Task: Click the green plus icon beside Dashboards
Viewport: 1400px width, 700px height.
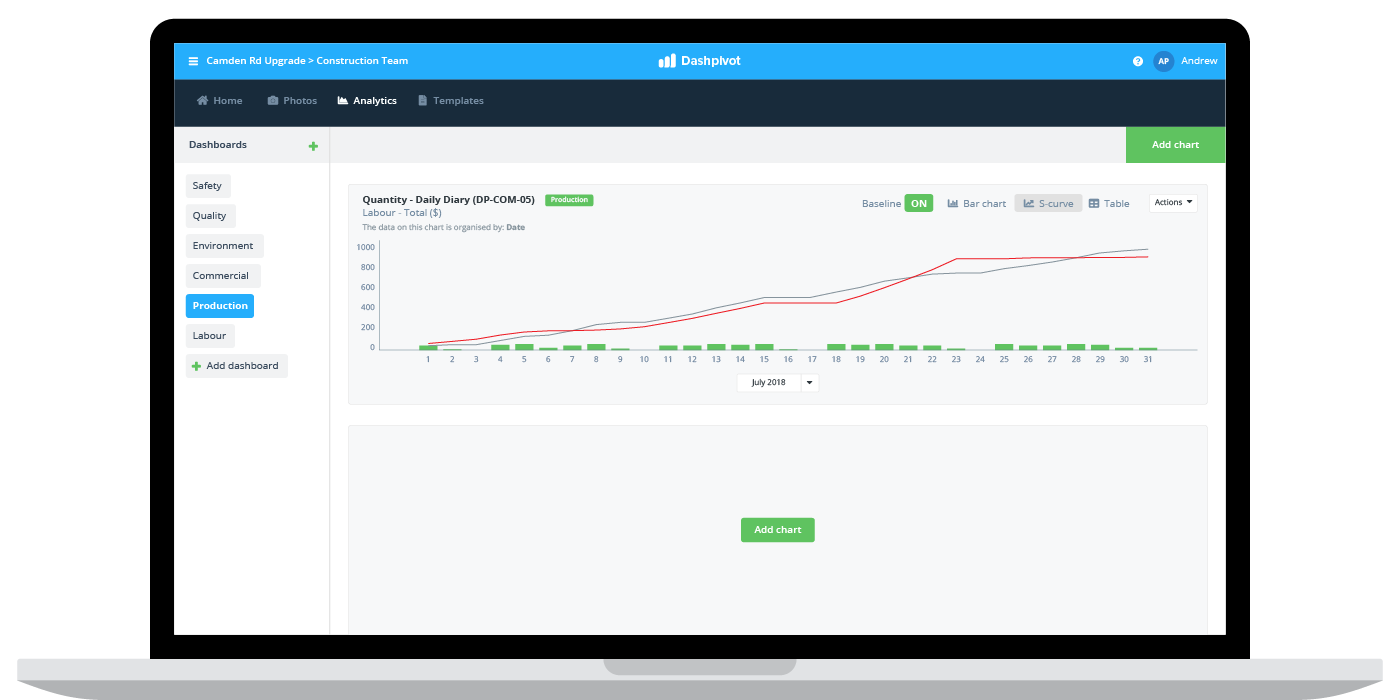Action: [x=313, y=146]
